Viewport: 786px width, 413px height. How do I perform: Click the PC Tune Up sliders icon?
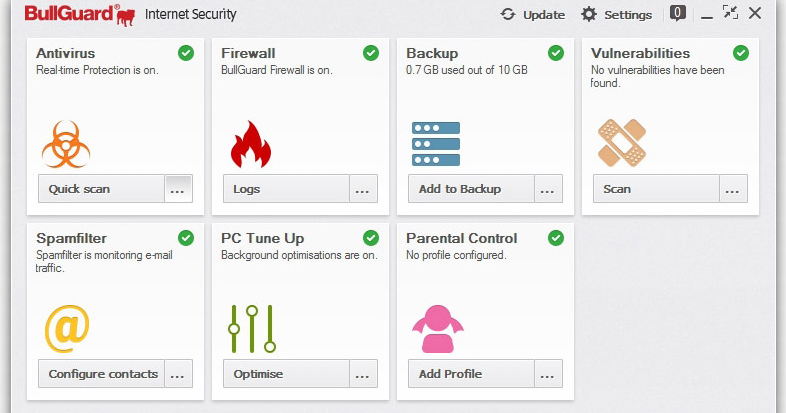(x=252, y=328)
